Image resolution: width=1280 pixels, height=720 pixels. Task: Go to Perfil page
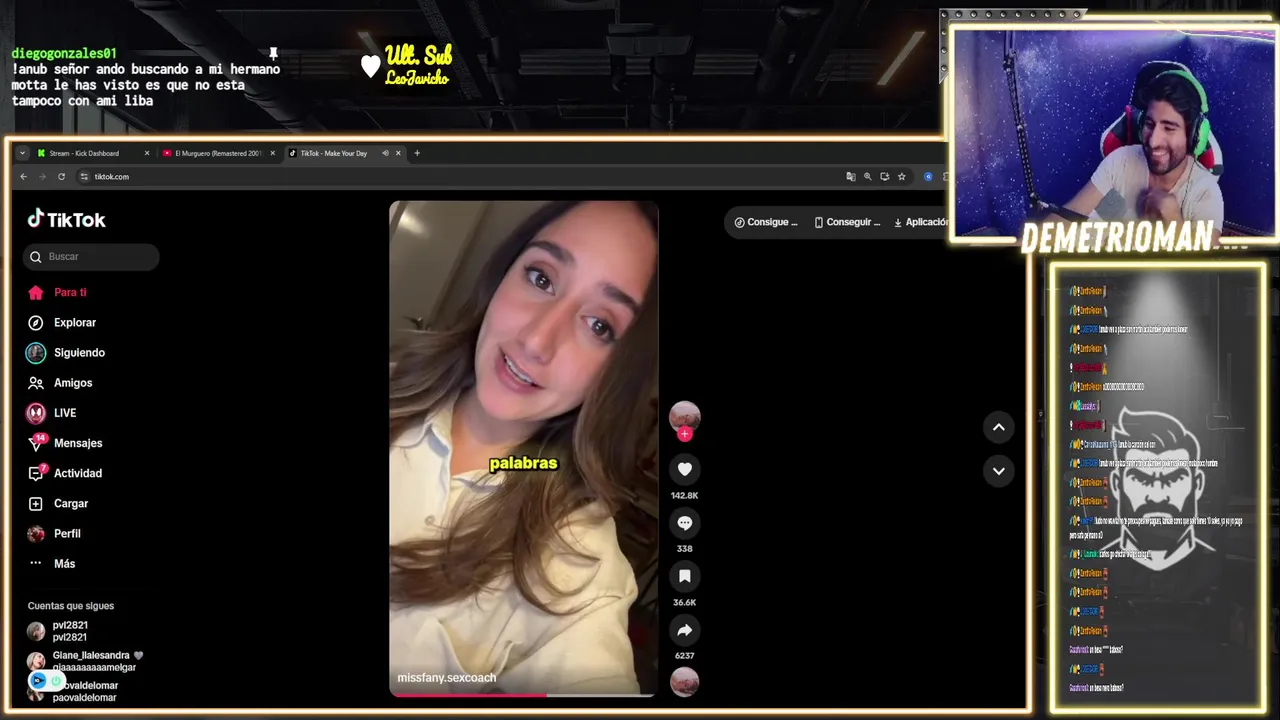click(55, 533)
